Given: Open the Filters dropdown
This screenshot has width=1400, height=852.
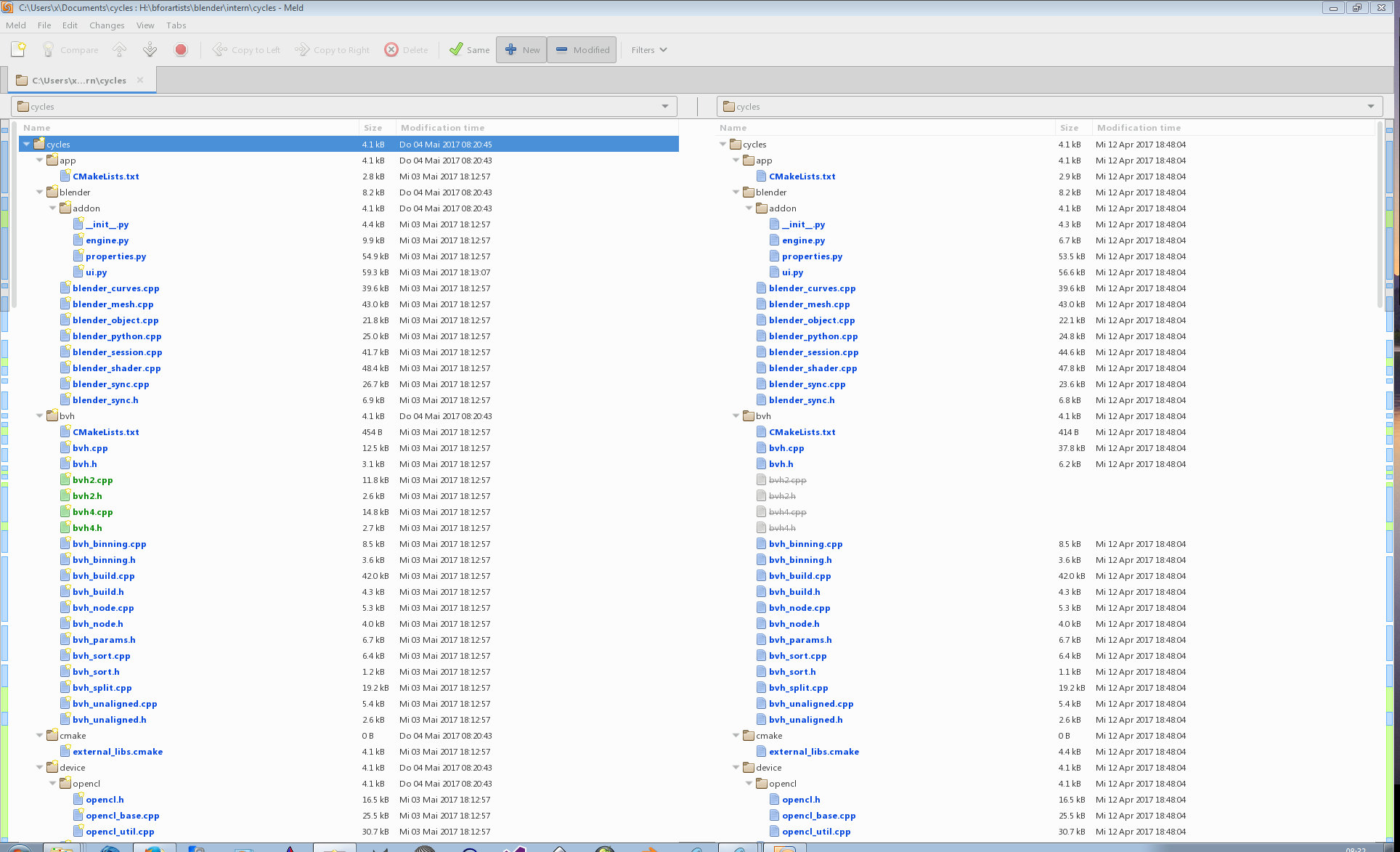Looking at the screenshot, I should pyautogui.click(x=648, y=49).
